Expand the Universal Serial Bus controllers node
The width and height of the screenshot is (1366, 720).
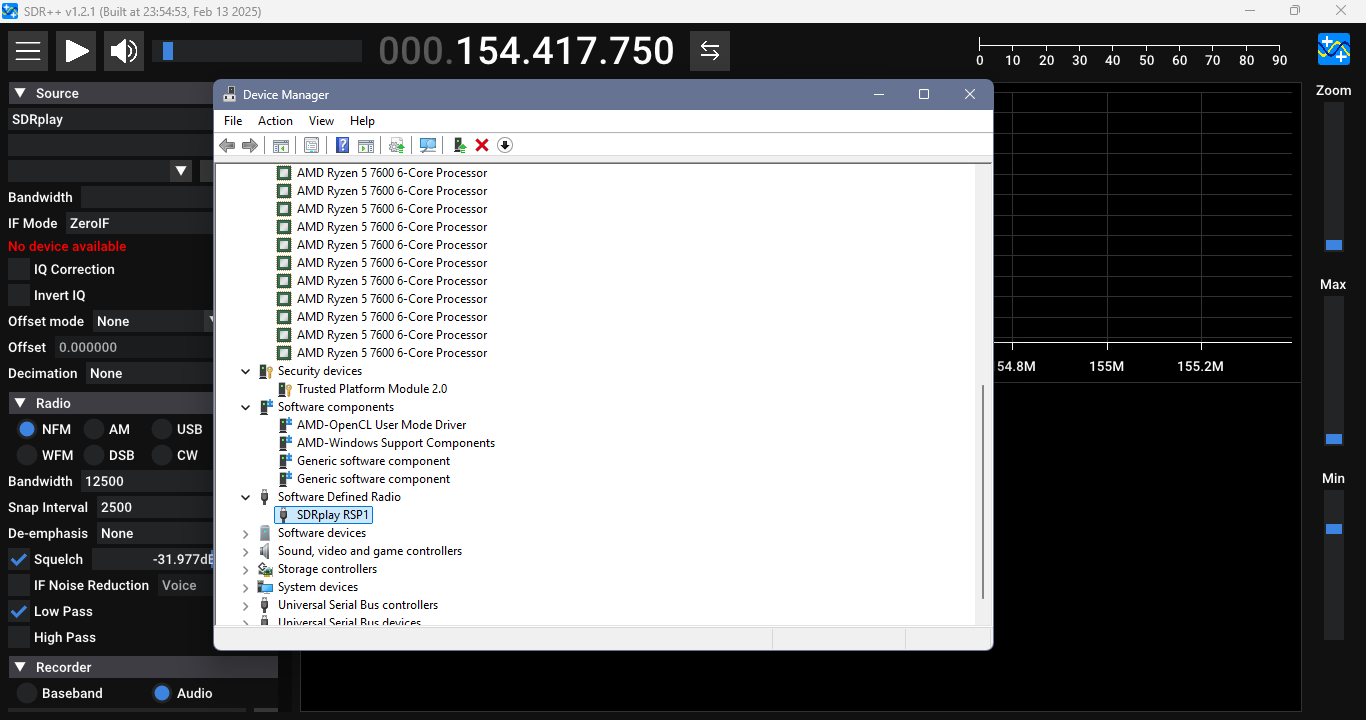click(x=246, y=605)
